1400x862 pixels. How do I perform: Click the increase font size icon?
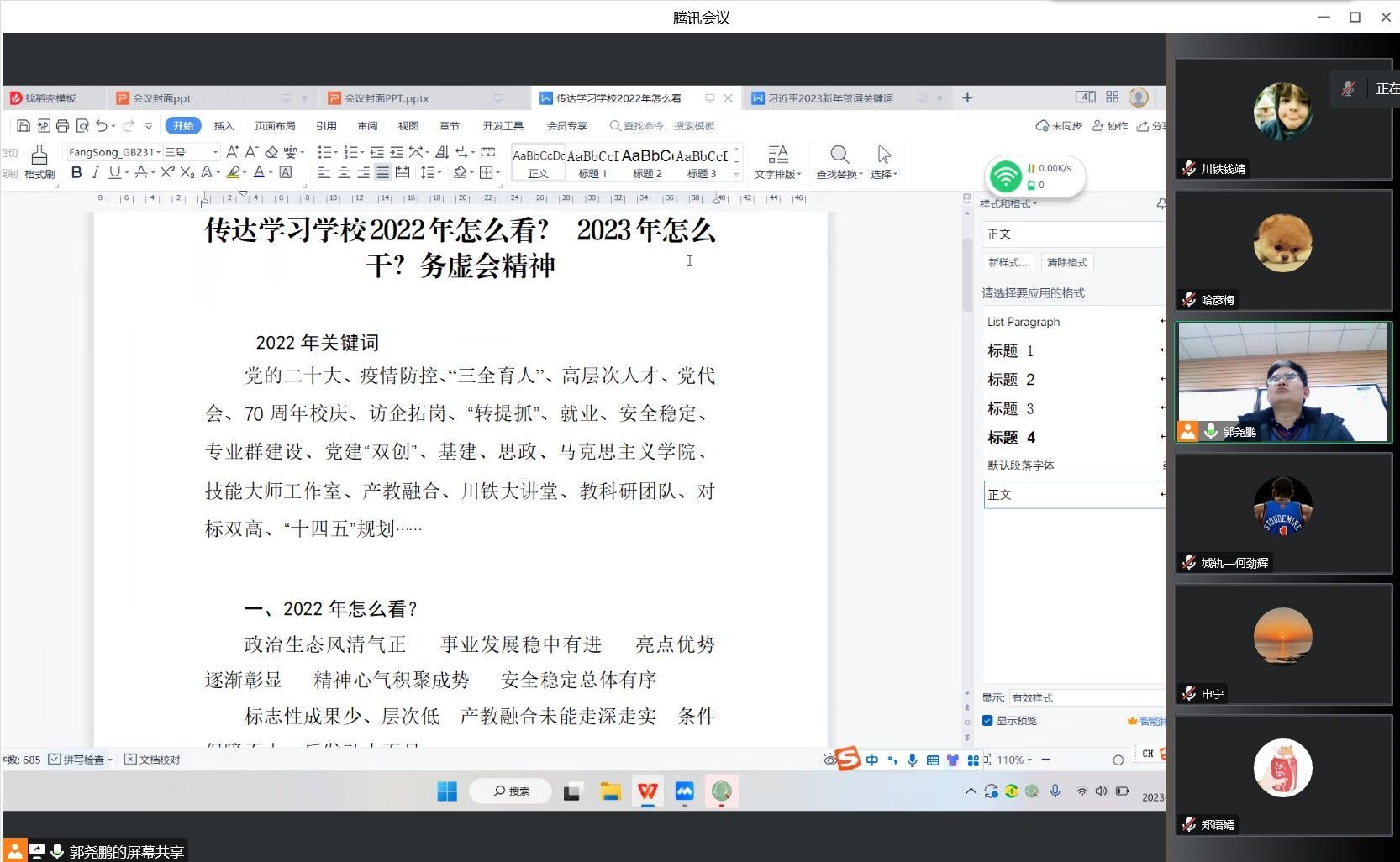(x=233, y=152)
